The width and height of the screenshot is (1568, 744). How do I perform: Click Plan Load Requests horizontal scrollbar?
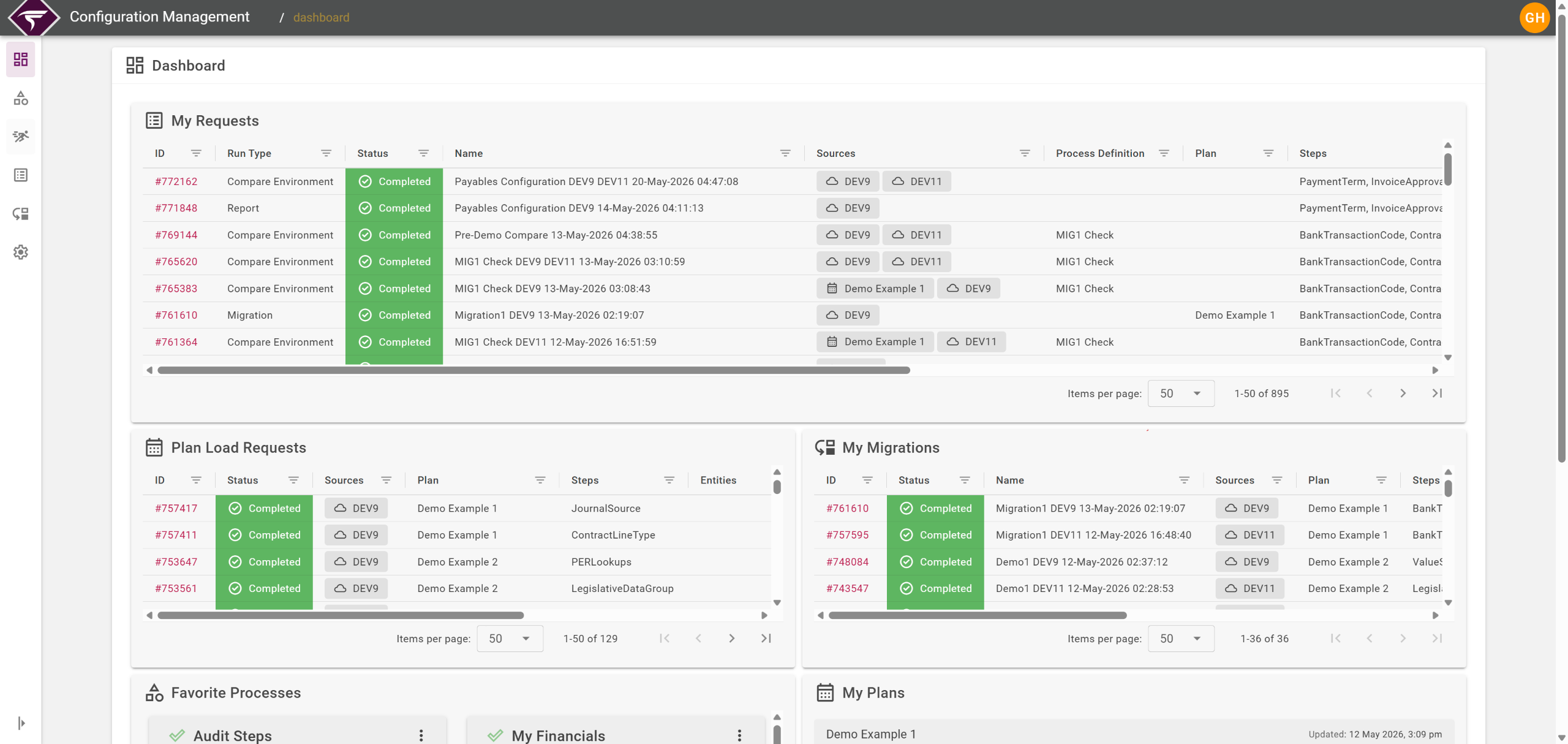[341, 615]
